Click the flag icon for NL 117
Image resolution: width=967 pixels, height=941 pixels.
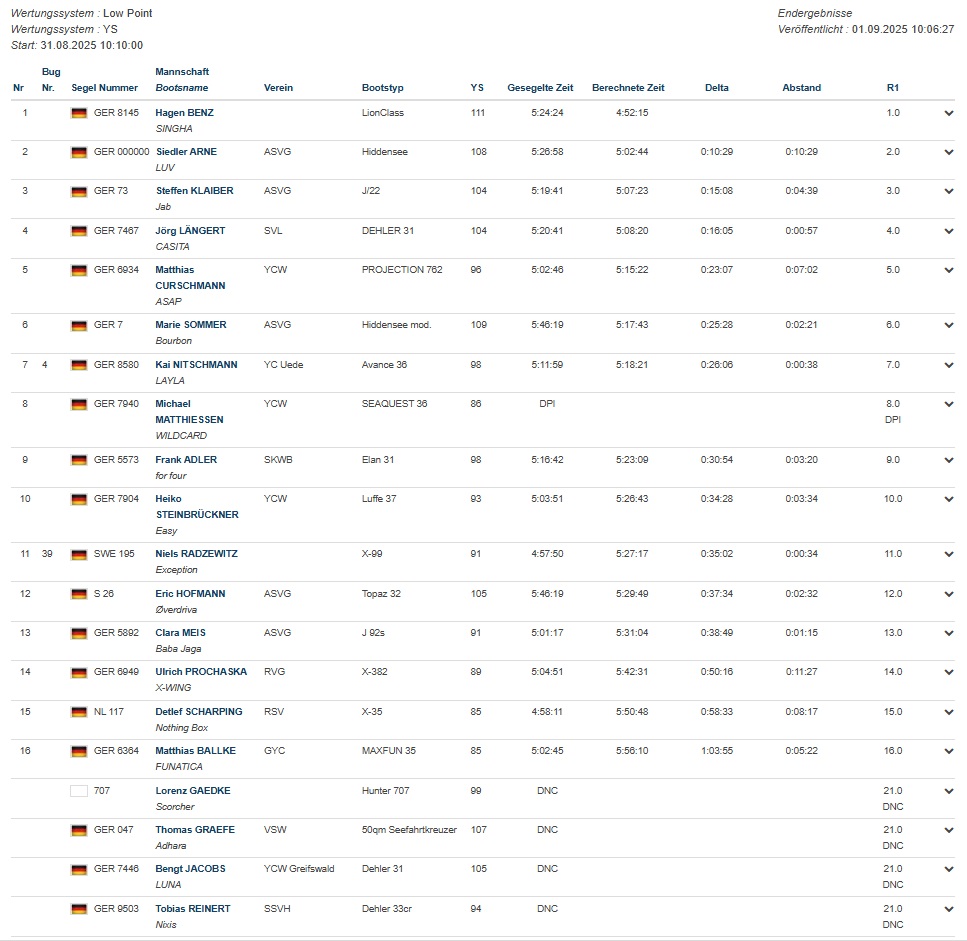79,712
